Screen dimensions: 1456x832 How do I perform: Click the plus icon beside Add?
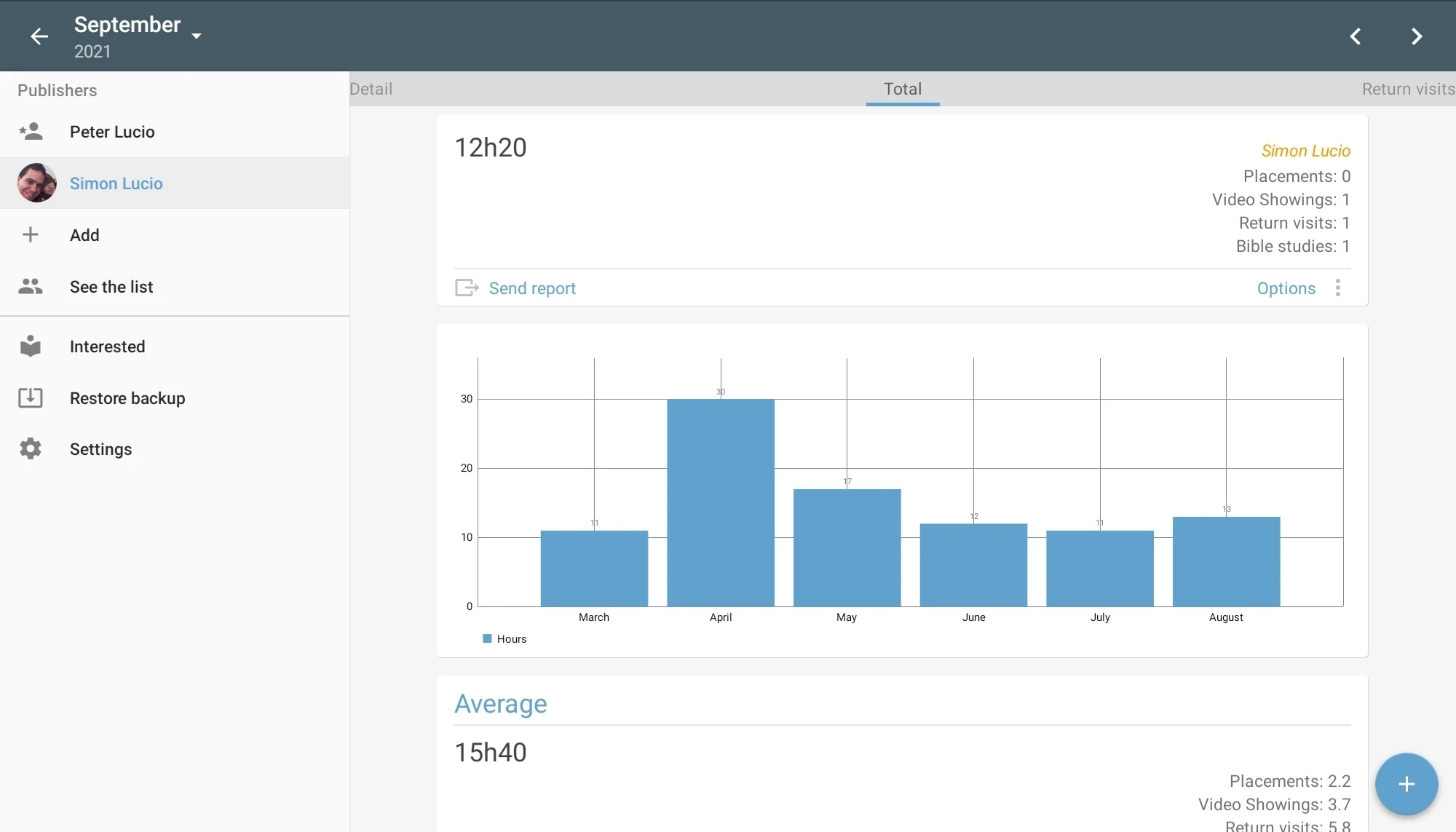point(31,234)
